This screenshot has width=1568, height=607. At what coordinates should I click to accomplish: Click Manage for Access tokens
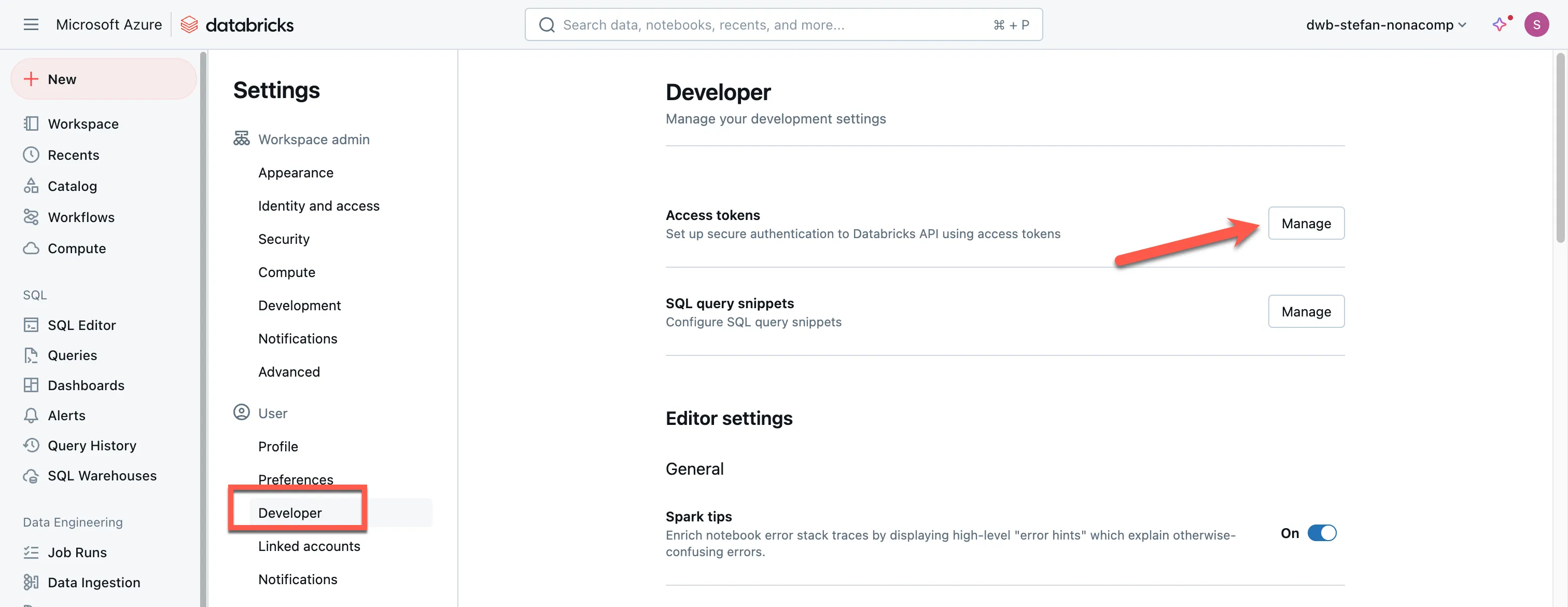(x=1306, y=224)
